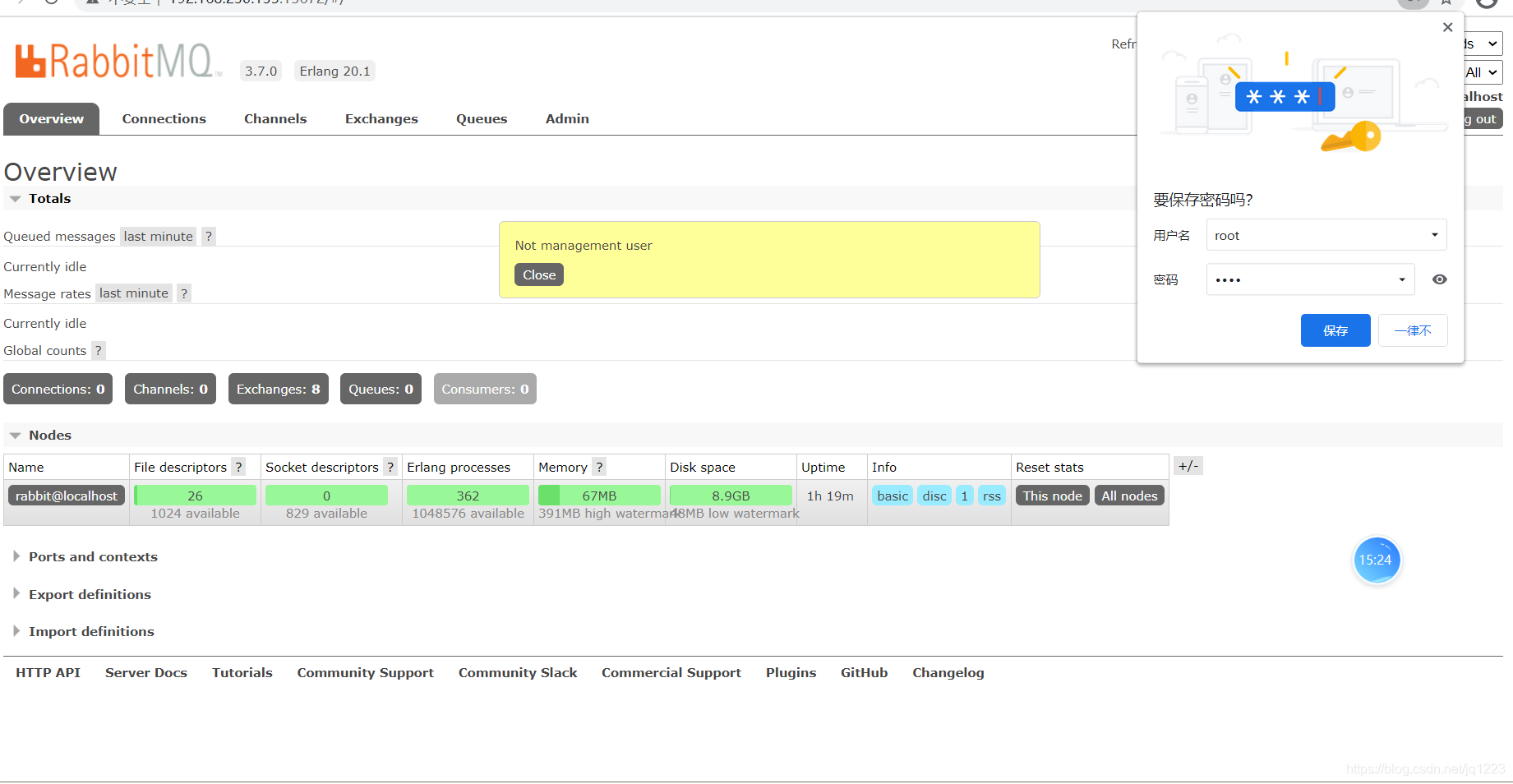Open help for Global counts
1513x784 pixels.
pyautogui.click(x=99, y=350)
